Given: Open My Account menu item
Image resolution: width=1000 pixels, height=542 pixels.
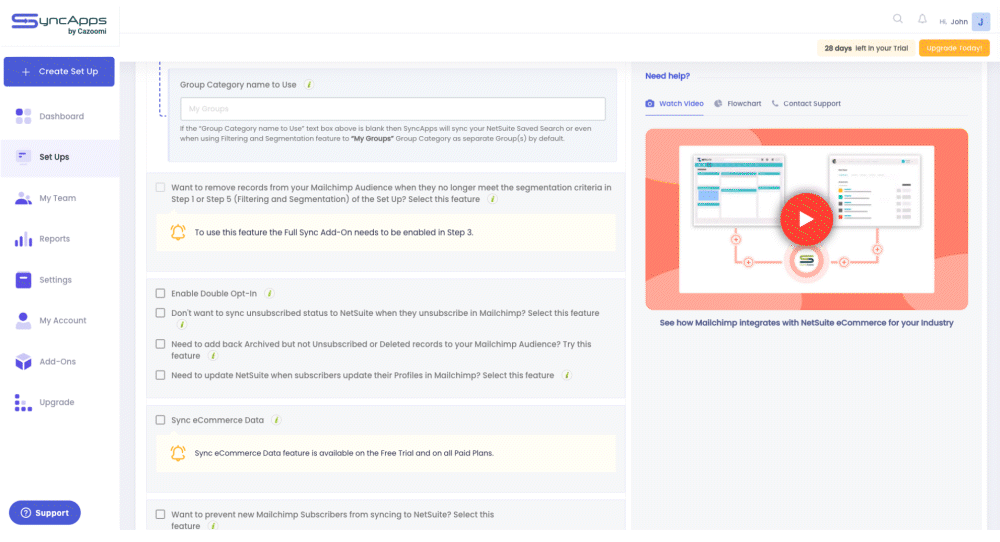Looking at the screenshot, I should [x=60, y=321].
